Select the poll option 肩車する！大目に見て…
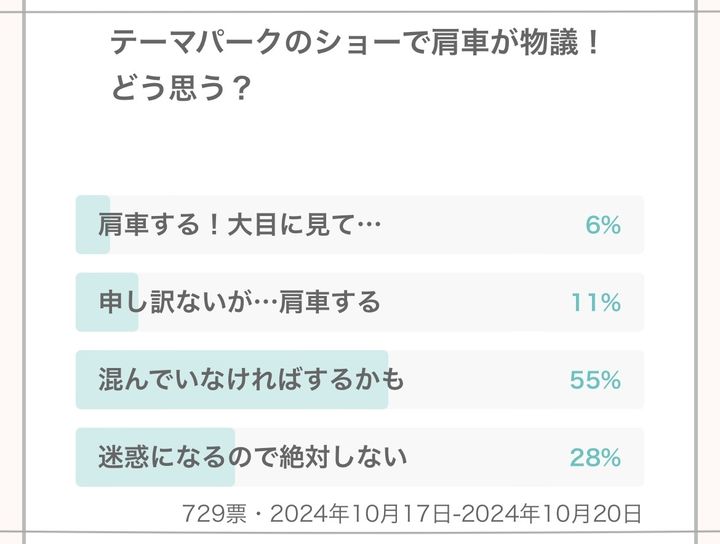Viewport: 720px width, 544px height. [x=240, y=225]
